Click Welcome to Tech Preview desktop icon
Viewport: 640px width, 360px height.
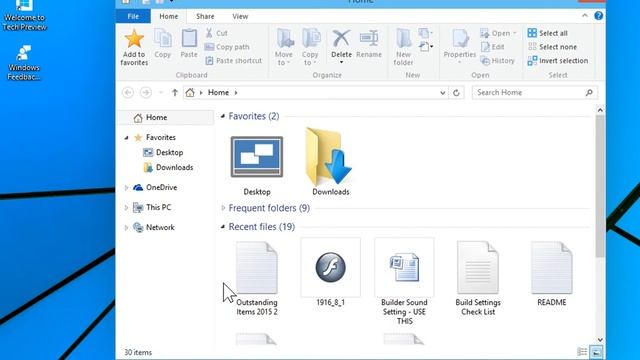(24, 16)
